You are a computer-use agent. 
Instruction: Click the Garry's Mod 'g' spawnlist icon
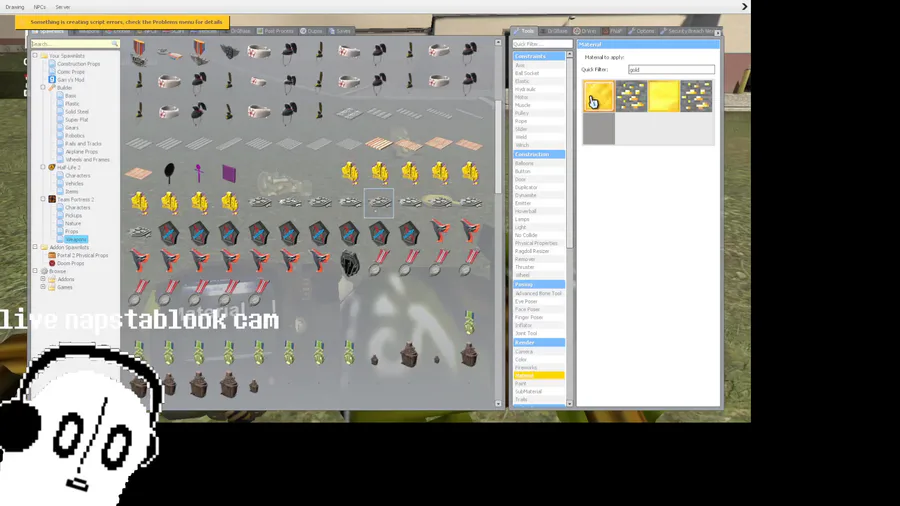click(x=52, y=80)
